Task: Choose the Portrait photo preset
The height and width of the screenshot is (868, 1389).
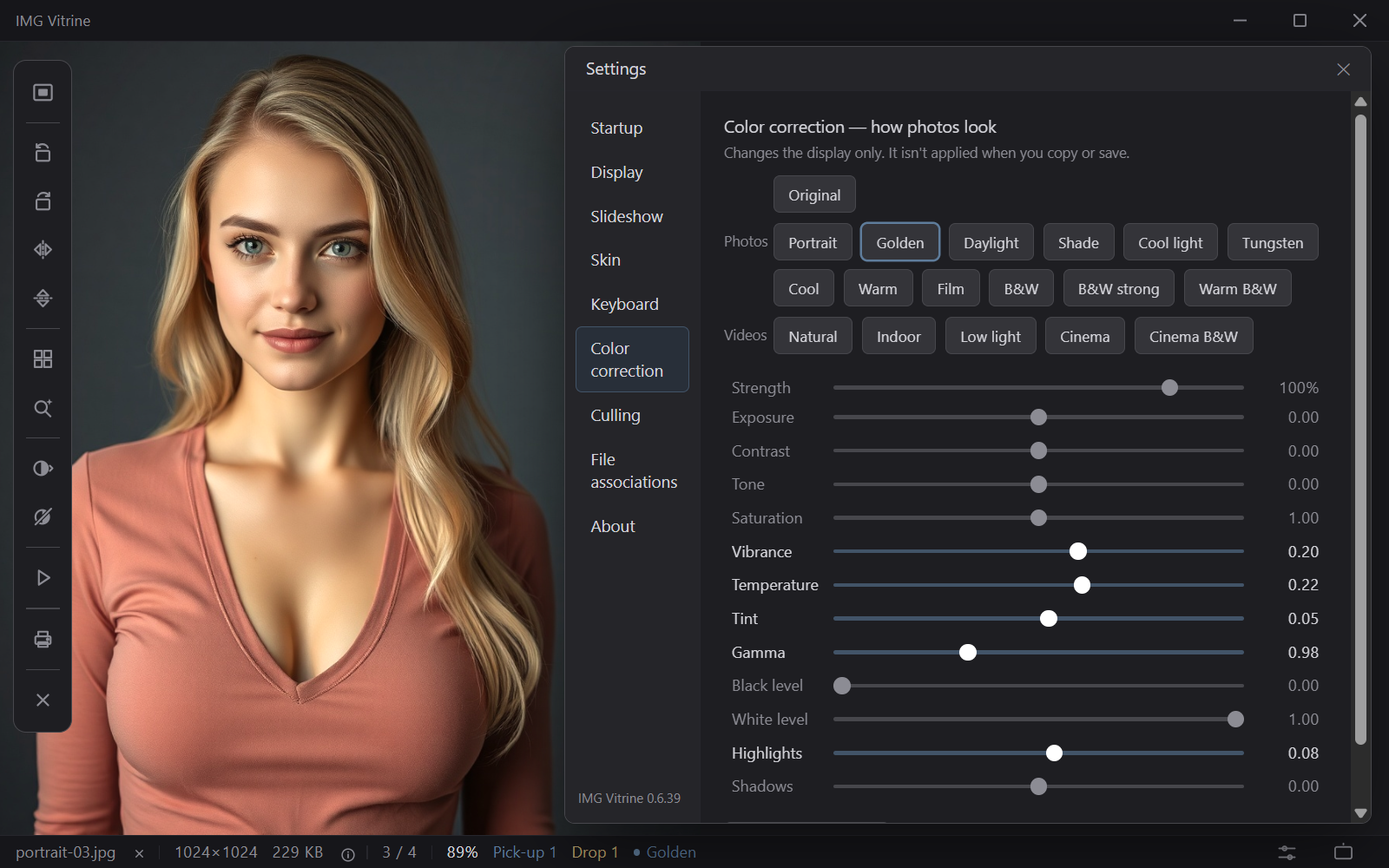Action: tap(813, 243)
